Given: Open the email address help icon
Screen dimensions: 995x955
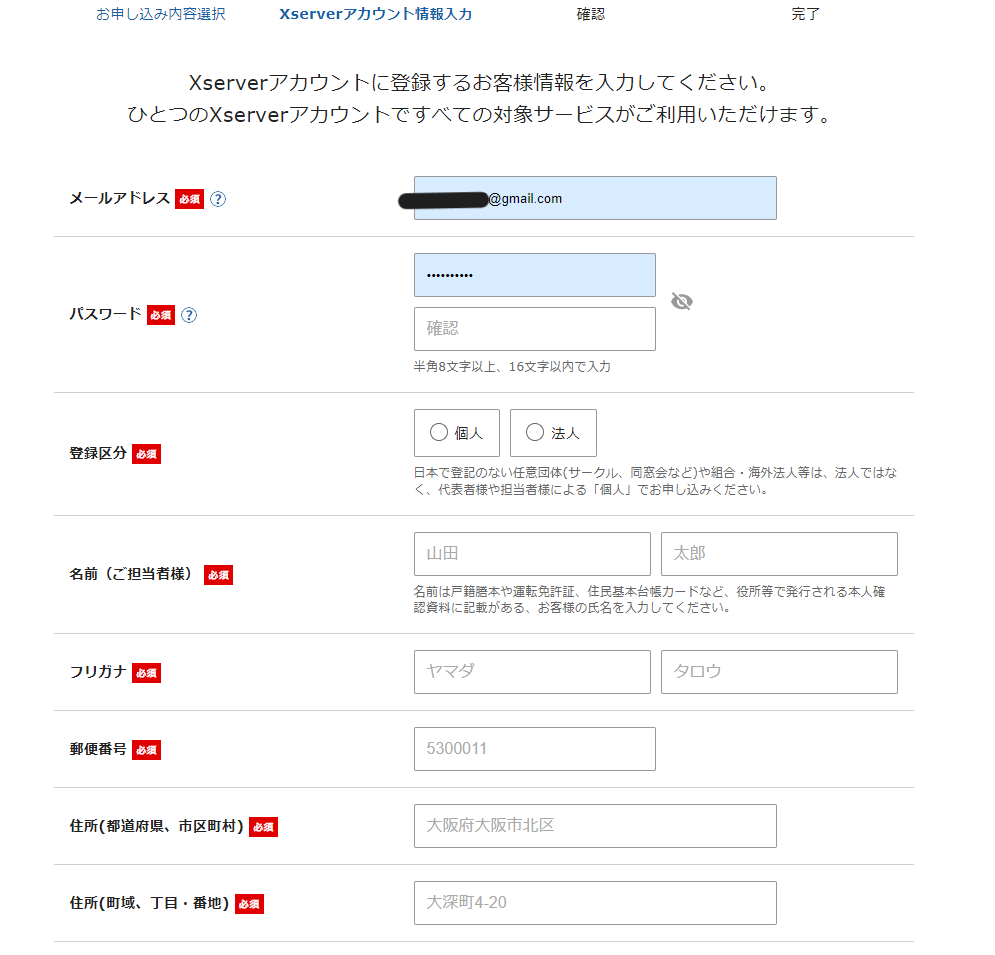Looking at the screenshot, I should tap(218, 199).
